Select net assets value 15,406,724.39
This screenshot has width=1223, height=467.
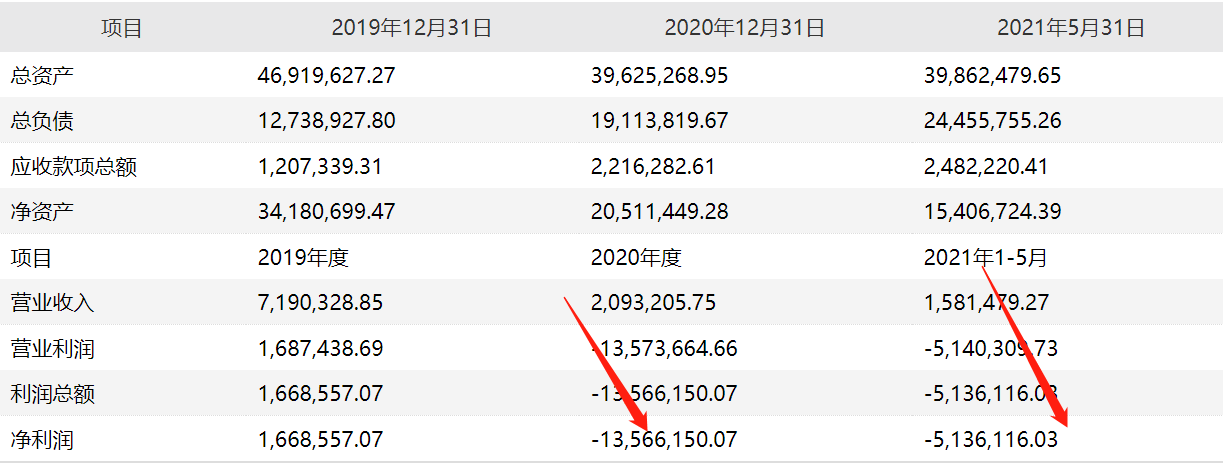point(992,212)
